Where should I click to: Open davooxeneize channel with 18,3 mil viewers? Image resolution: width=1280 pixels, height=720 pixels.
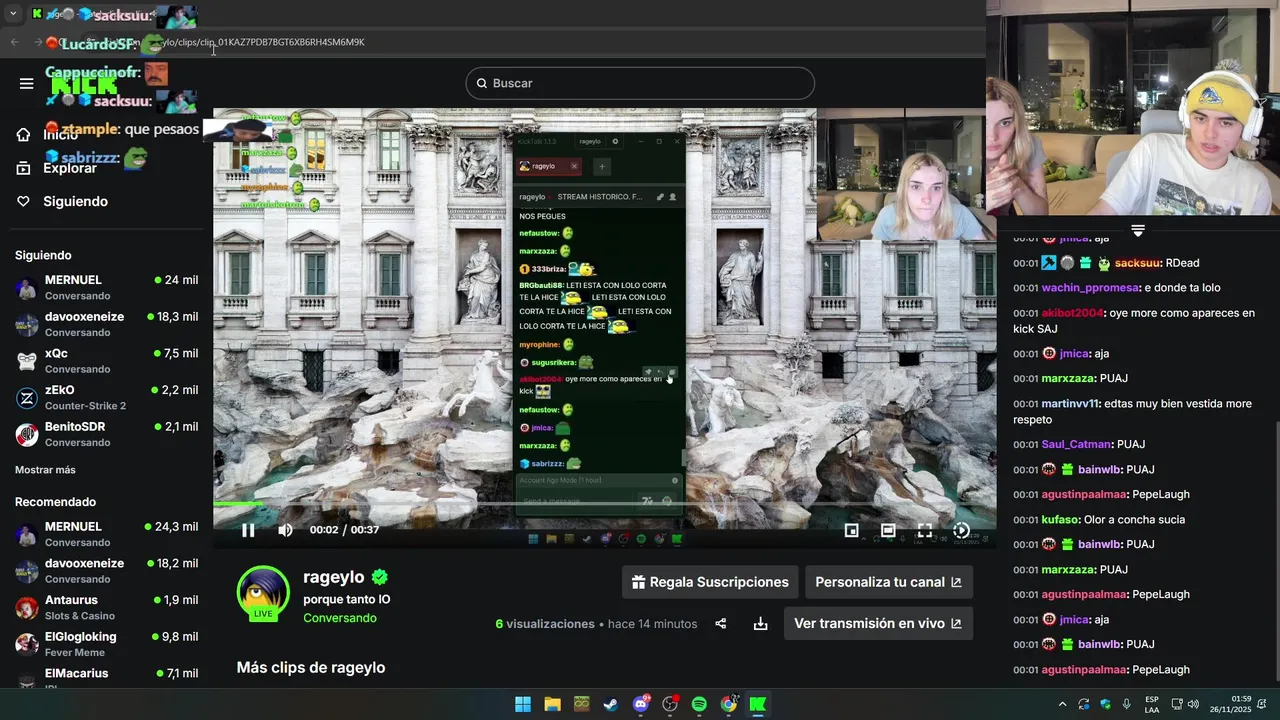107,324
